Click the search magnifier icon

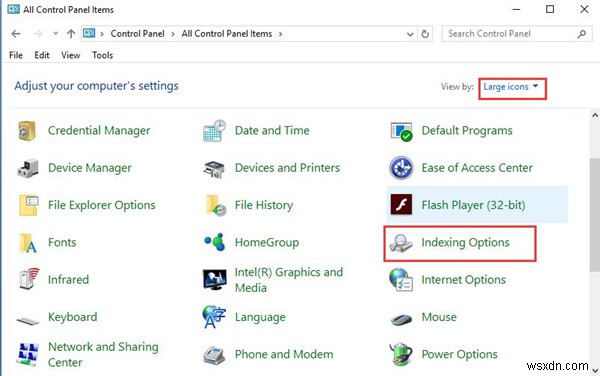click(582, 34)
